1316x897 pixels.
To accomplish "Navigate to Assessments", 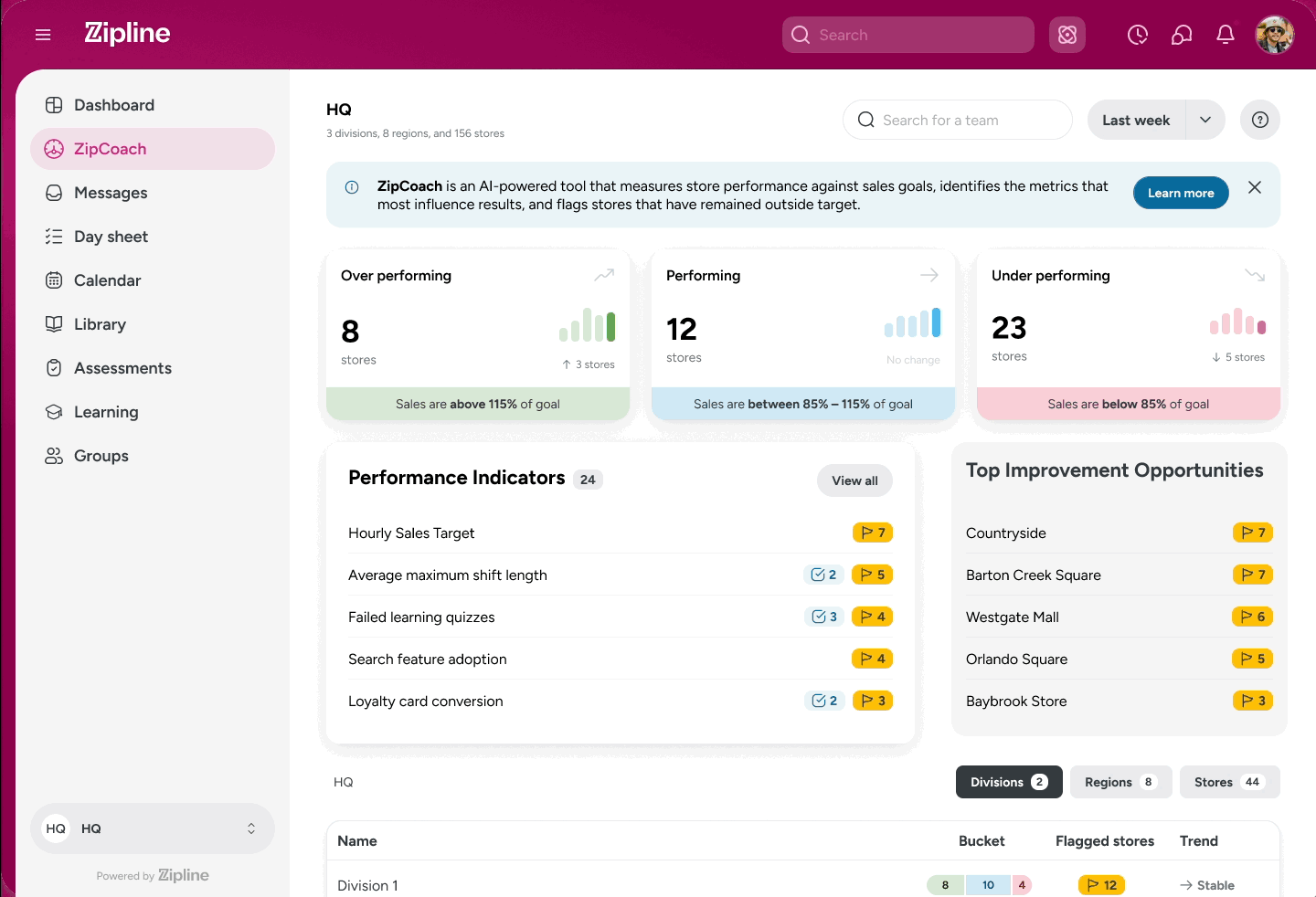I will tap(153, 368).
